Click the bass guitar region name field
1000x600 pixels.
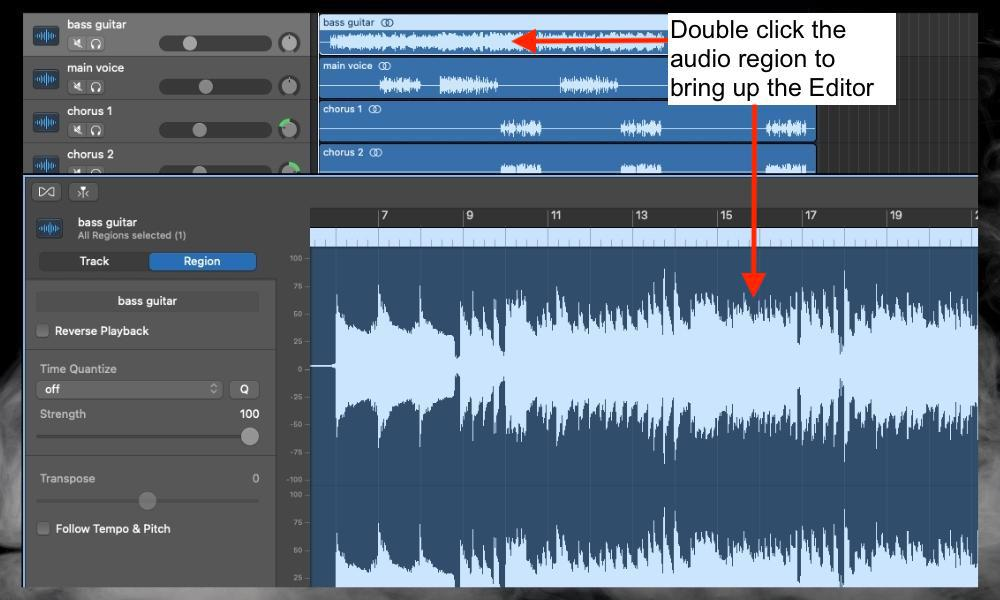coord(147,301)
